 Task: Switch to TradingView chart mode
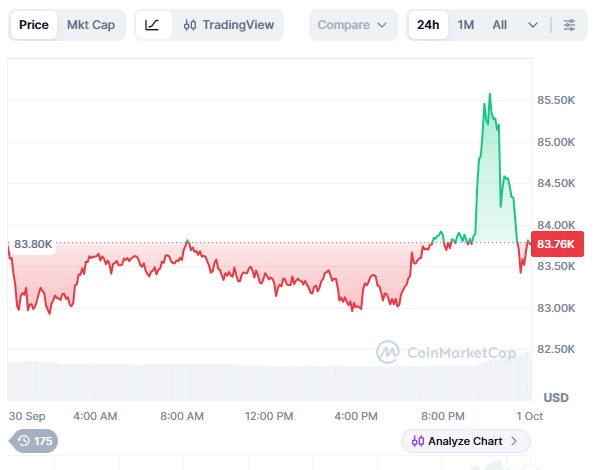(x=229, y=25)
